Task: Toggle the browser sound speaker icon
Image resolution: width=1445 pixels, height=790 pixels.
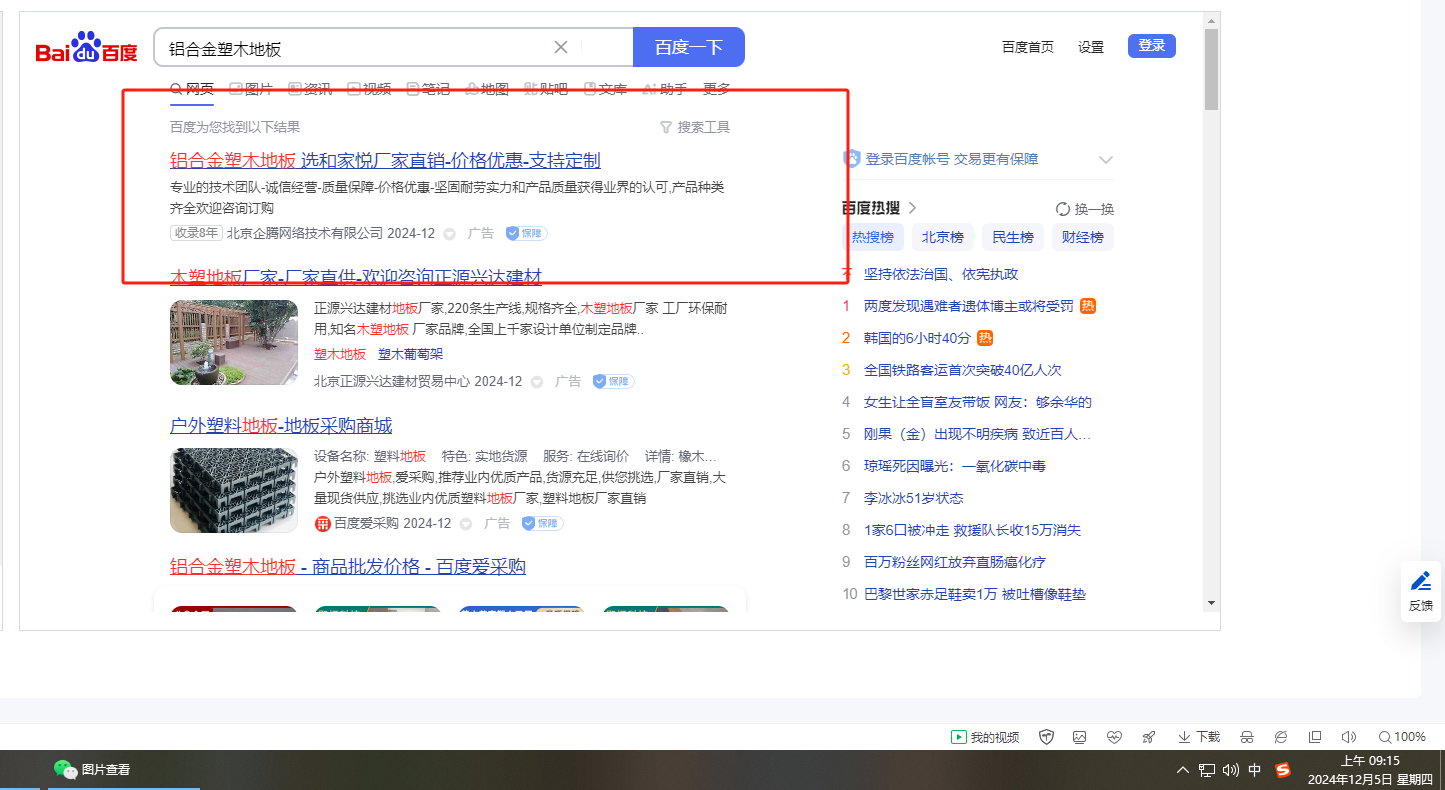Action: click(x=1348, y=737)
